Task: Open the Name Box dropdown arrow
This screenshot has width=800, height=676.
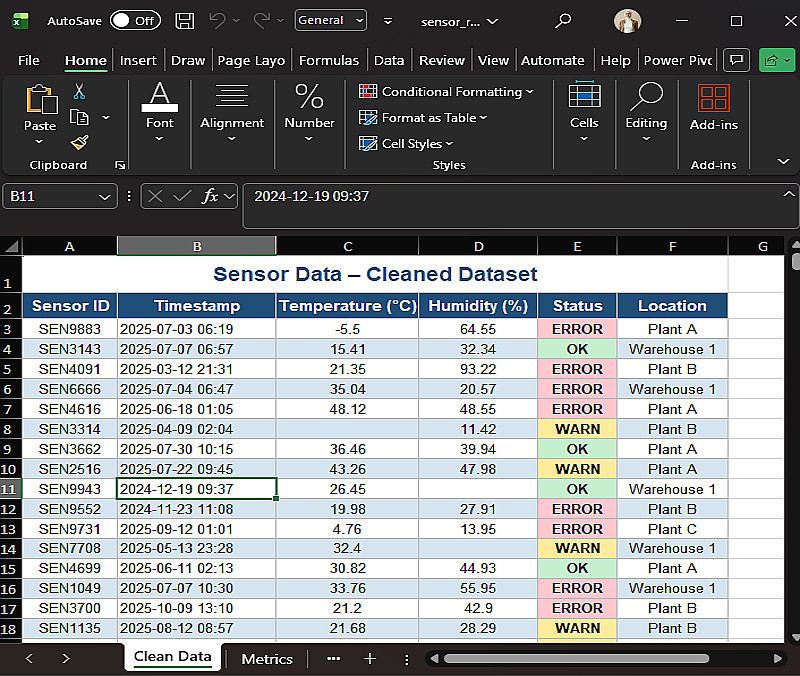Action: tap(106, 197)
